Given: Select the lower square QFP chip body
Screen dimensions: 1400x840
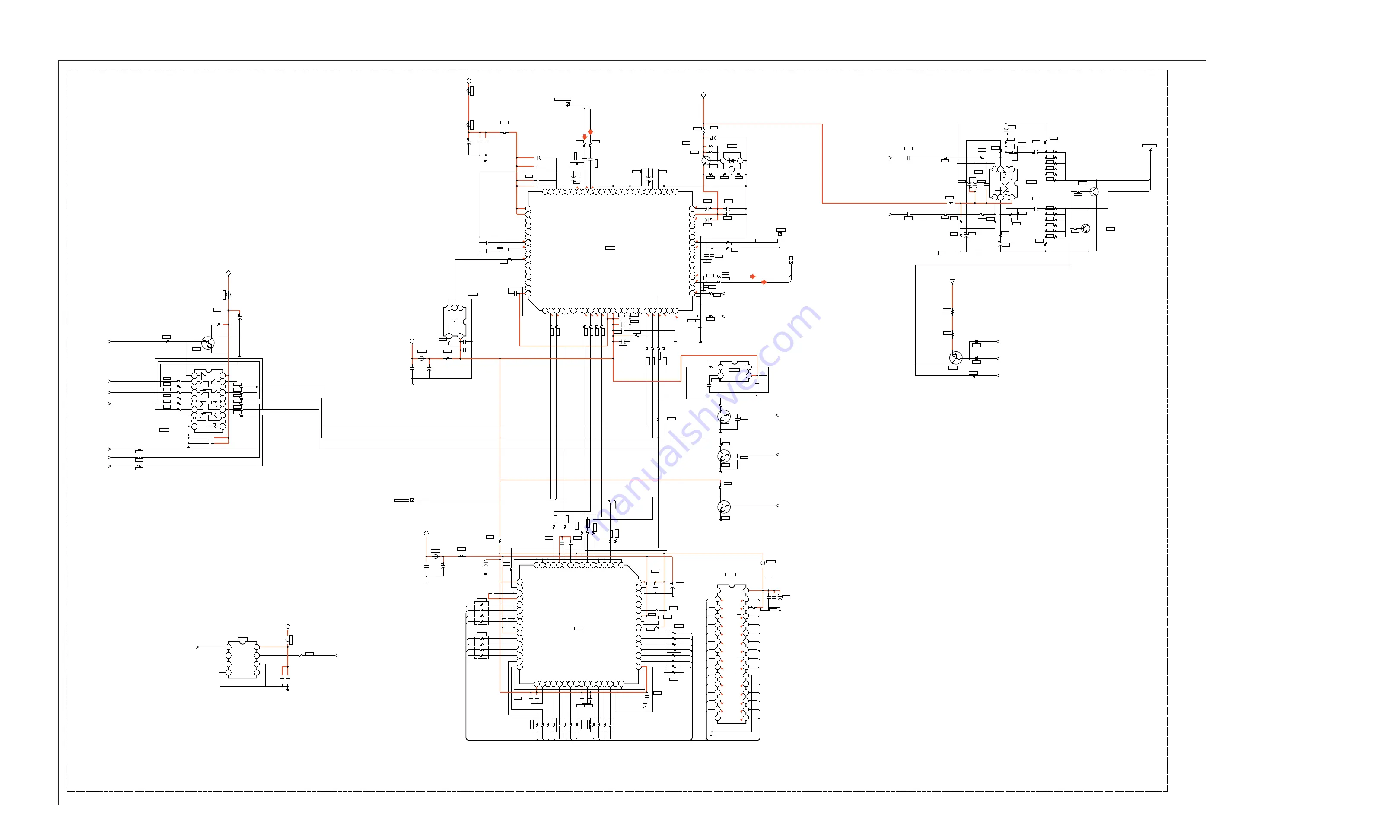Looking at the screenshot, I should coord(579,624).
